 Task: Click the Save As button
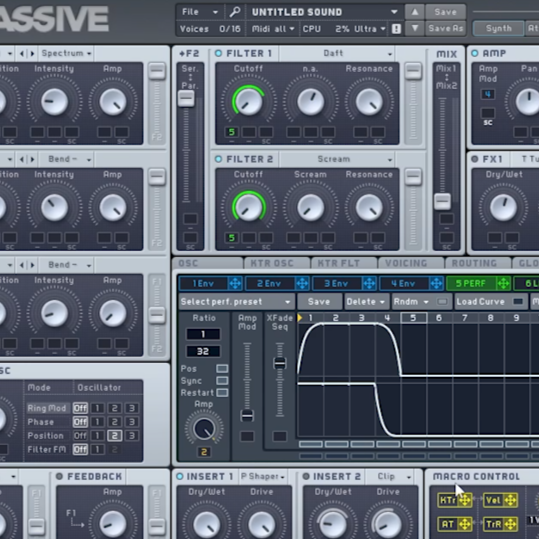pos(445,28)
